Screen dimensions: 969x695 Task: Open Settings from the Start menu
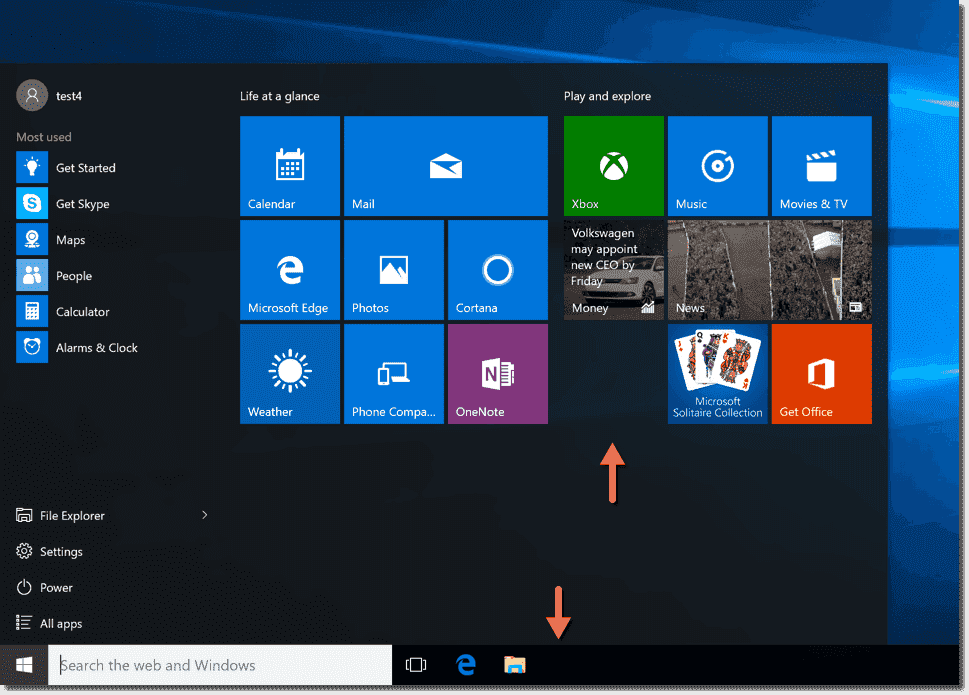60,552
